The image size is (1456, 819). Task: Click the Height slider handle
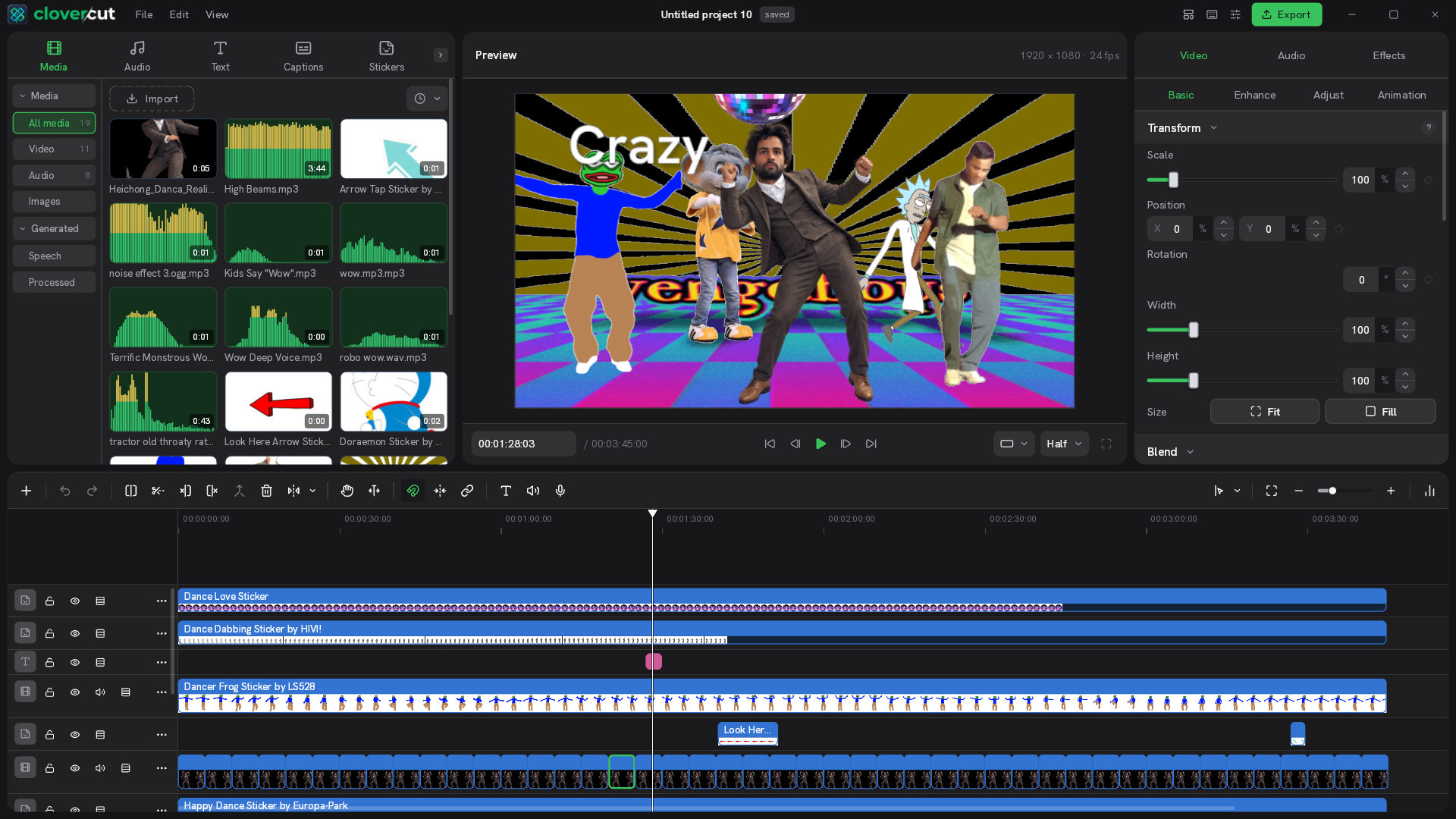click(x=1194, y=381)
